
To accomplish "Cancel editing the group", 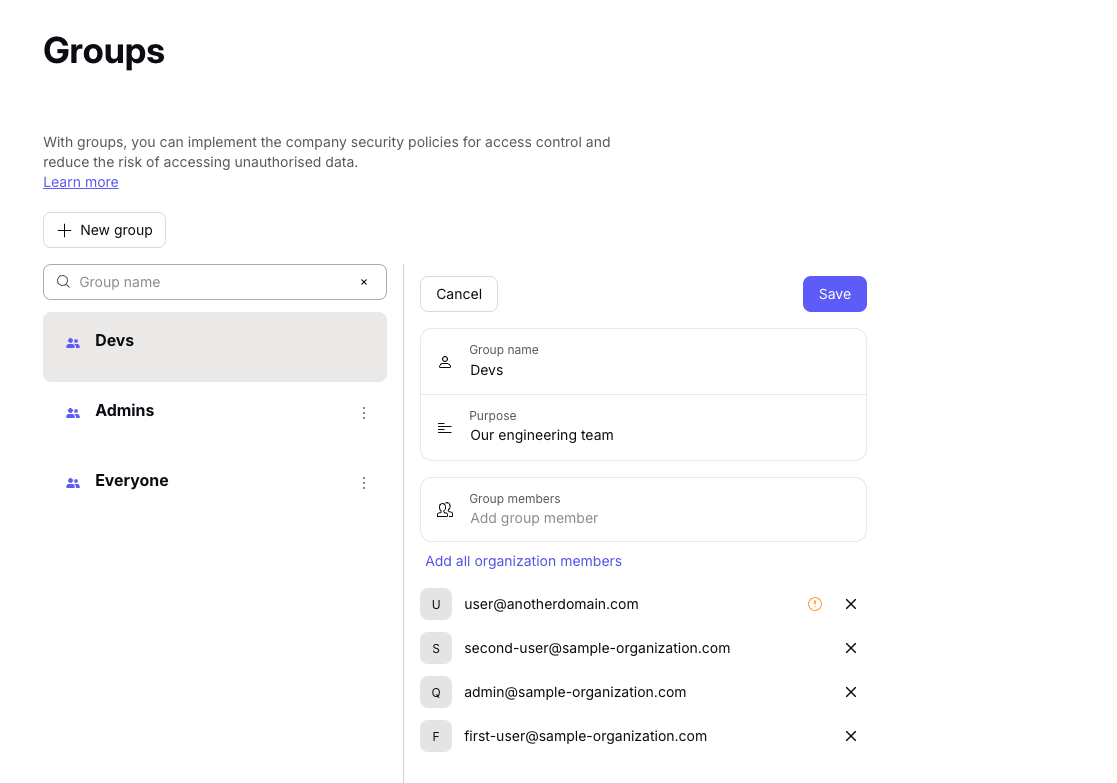I will click(x=458, y=294).
